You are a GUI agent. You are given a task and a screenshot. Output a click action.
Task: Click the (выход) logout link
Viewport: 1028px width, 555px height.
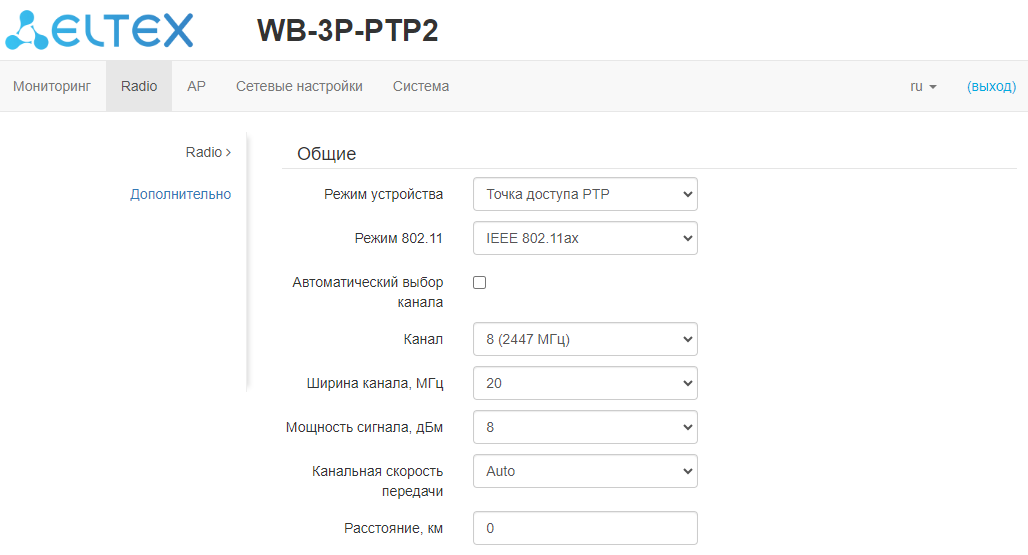click(991, 86)
